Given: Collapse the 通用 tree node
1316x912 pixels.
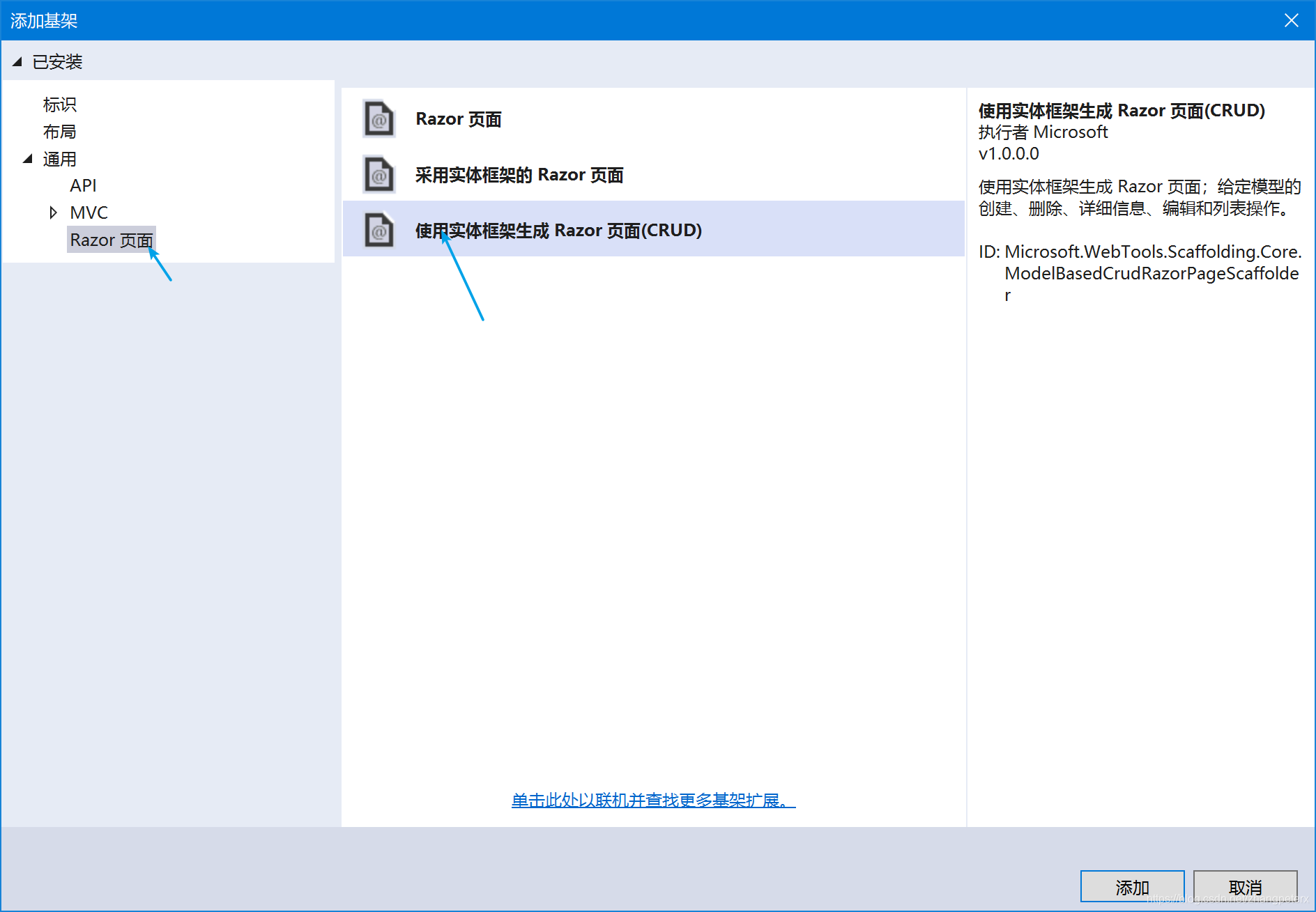Looking at the screenshot, I should [x=29, y=159].
